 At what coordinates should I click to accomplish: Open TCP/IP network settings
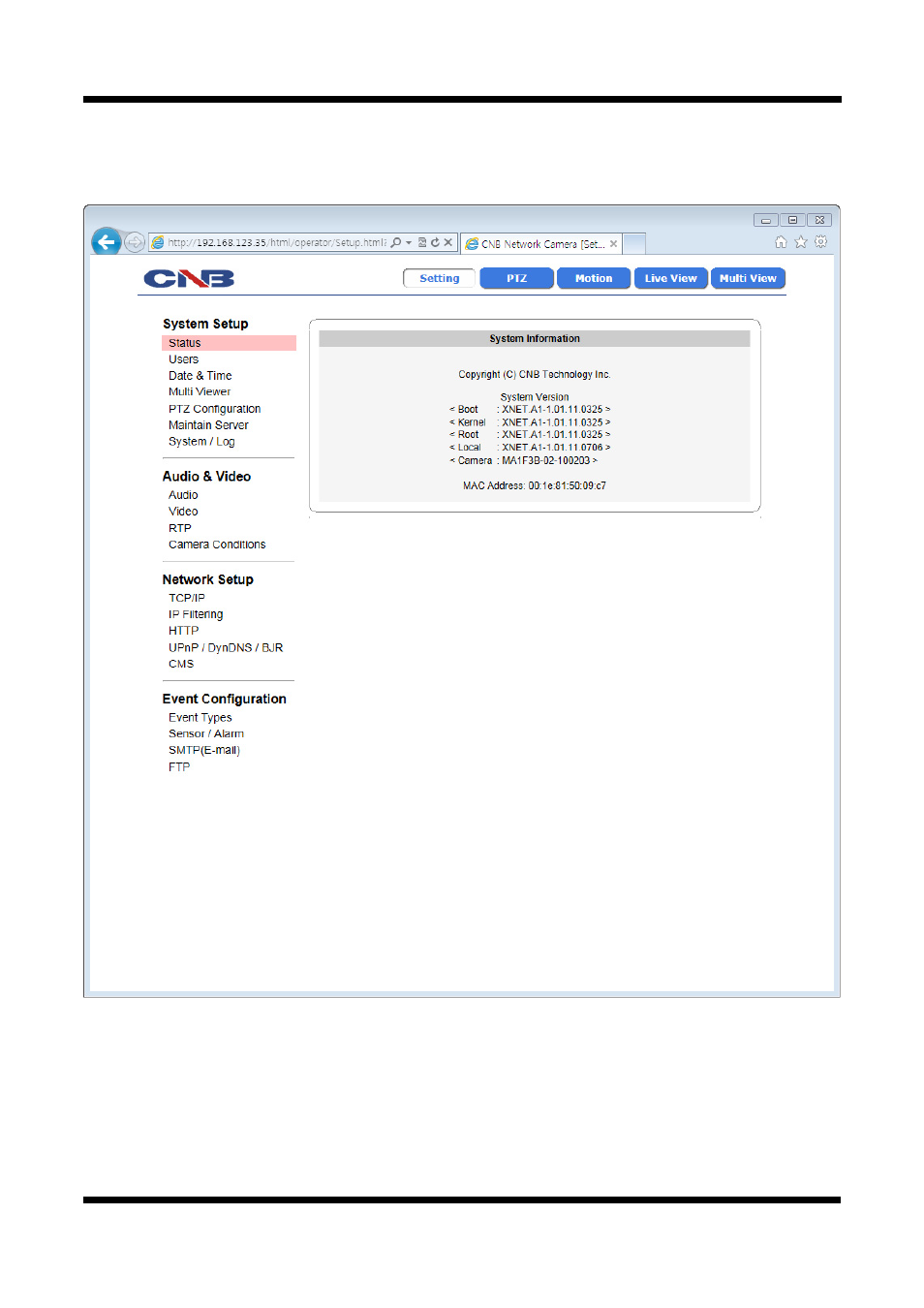coord(187,598)
